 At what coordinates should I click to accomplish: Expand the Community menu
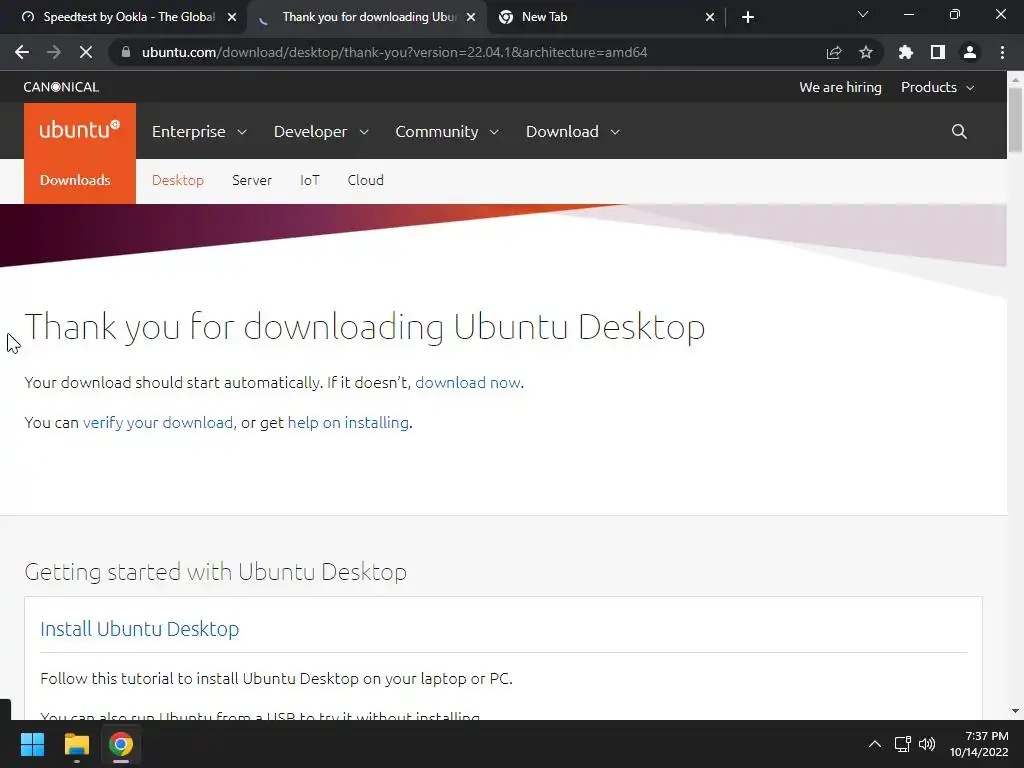point(447,131)
